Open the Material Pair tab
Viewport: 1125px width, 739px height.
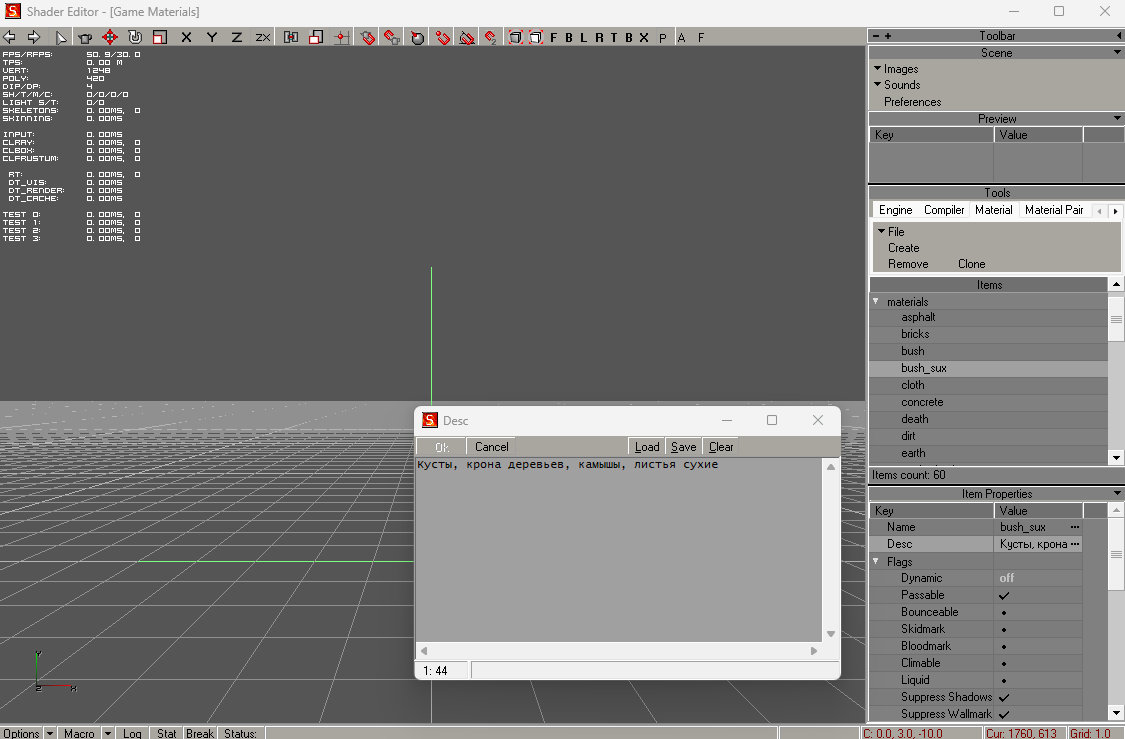click(x=1054, y=210)
